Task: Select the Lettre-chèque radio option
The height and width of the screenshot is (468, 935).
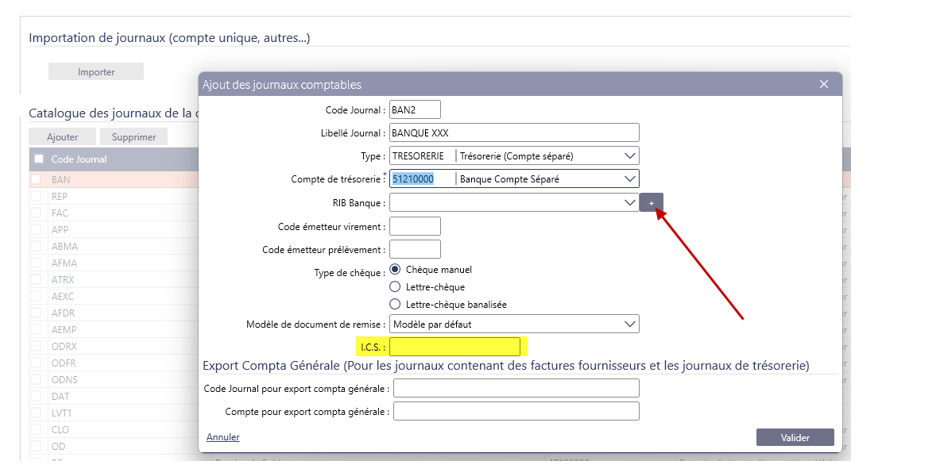Action: coord(395,287)
